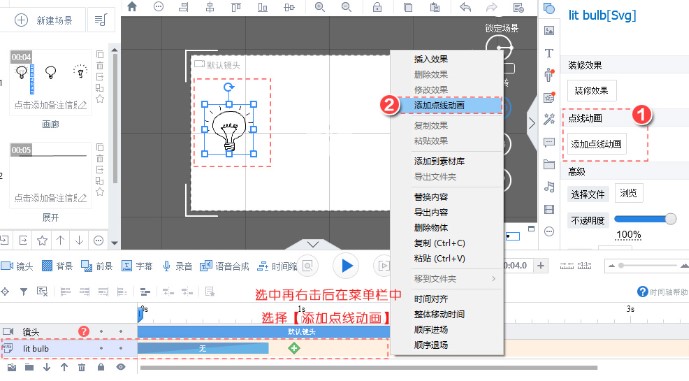689x381 pixels.
Task: Click the scene list icon beside 新建场景
Action: click(101, 20)
